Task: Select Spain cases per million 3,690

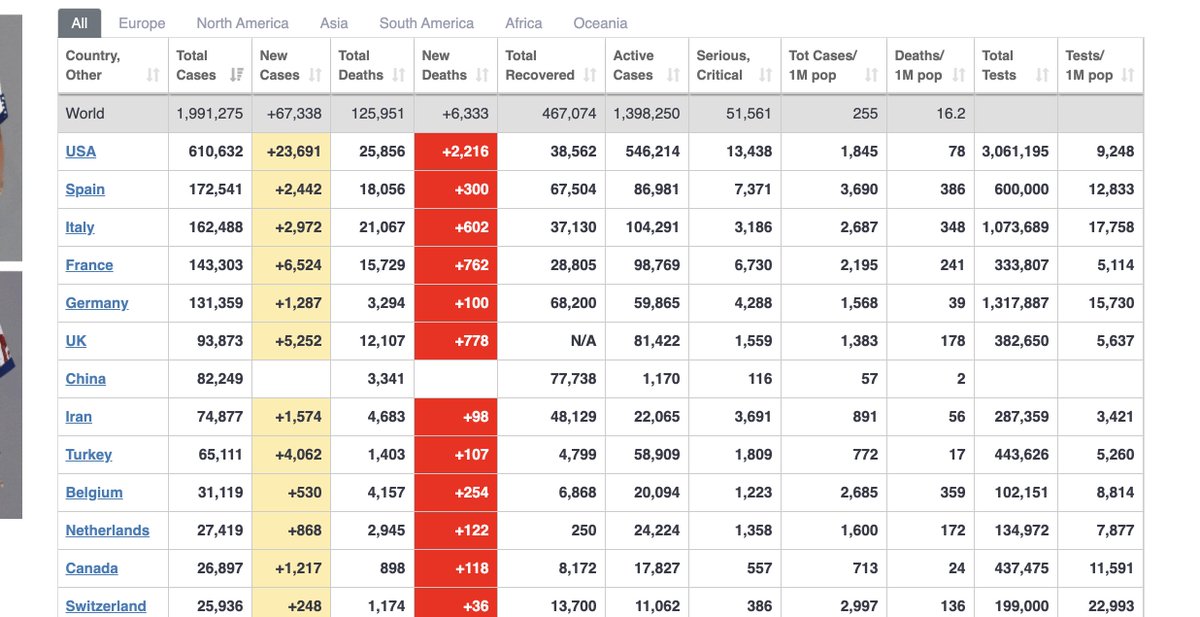Action: pos(859,190)
